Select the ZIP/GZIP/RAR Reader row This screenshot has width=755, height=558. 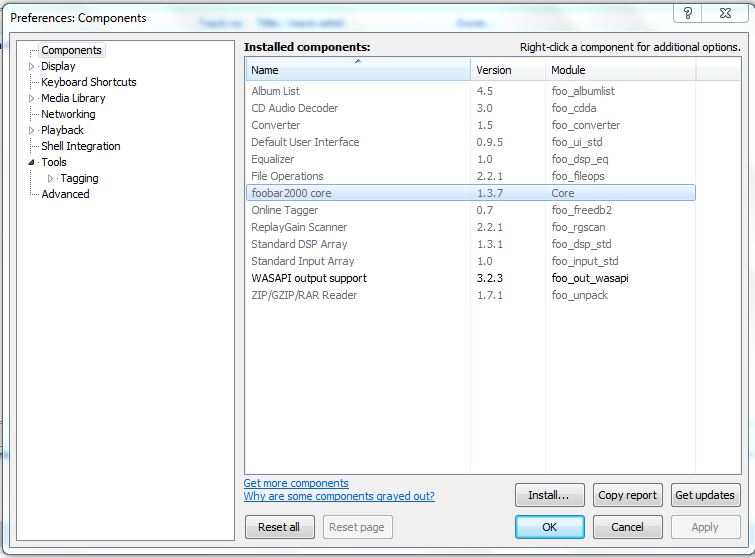[x=470, y=295]
